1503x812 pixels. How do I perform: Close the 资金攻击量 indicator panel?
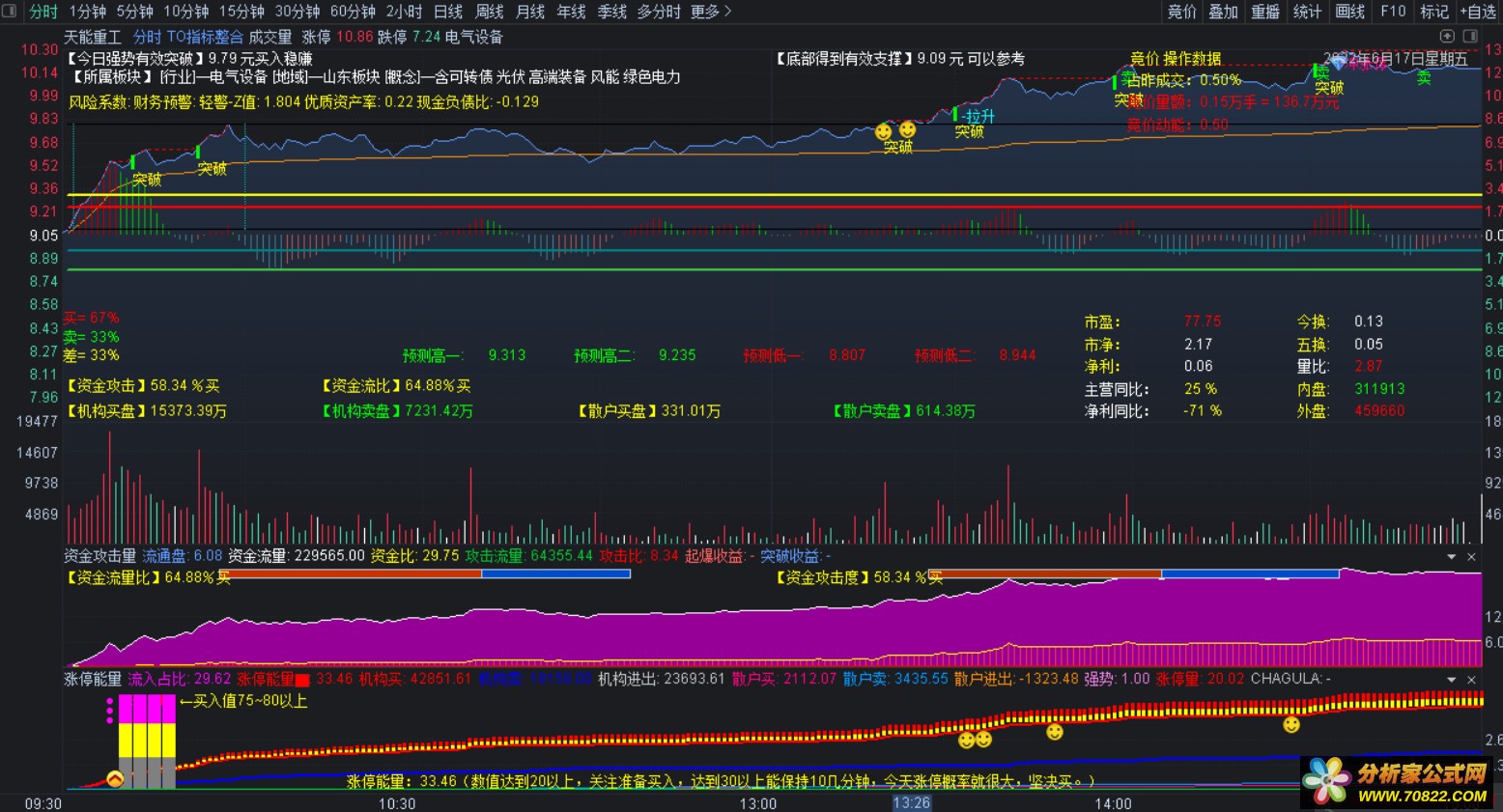pyautogui.click(x=1471, y=557)
